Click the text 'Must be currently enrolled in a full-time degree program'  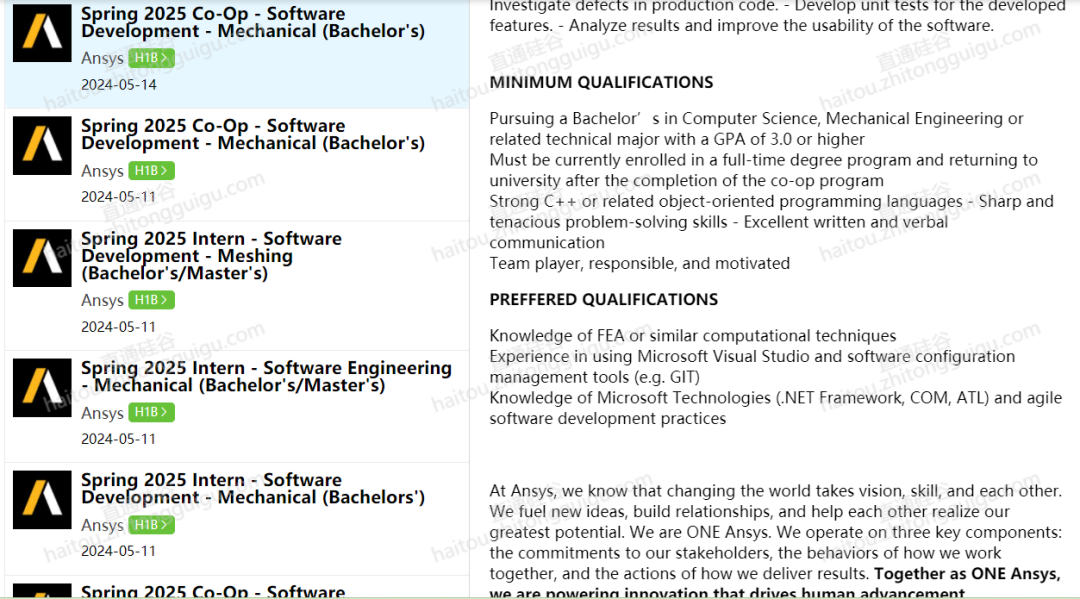pos(700,160)
